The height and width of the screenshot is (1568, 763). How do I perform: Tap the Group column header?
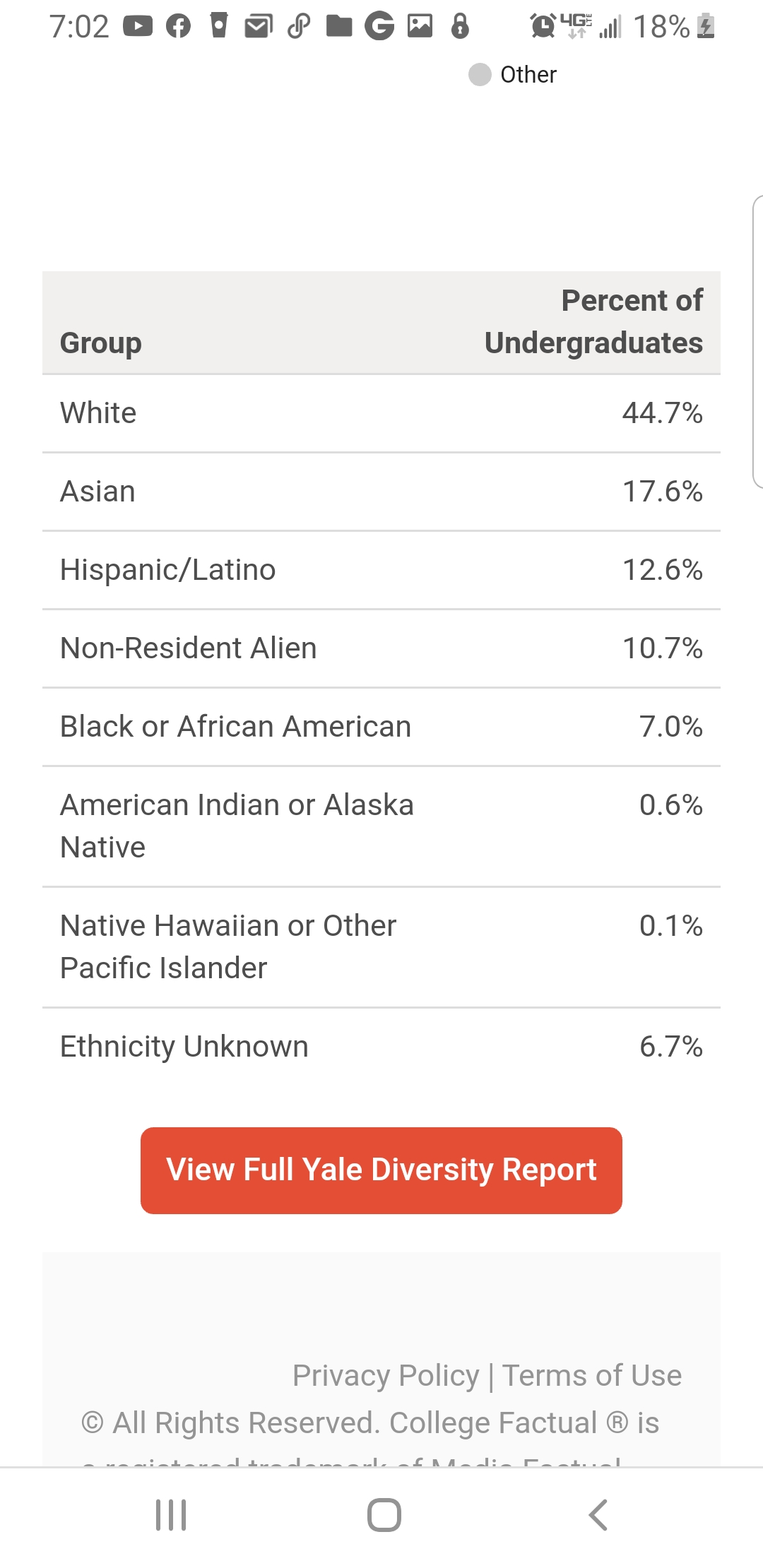(101, 343)
